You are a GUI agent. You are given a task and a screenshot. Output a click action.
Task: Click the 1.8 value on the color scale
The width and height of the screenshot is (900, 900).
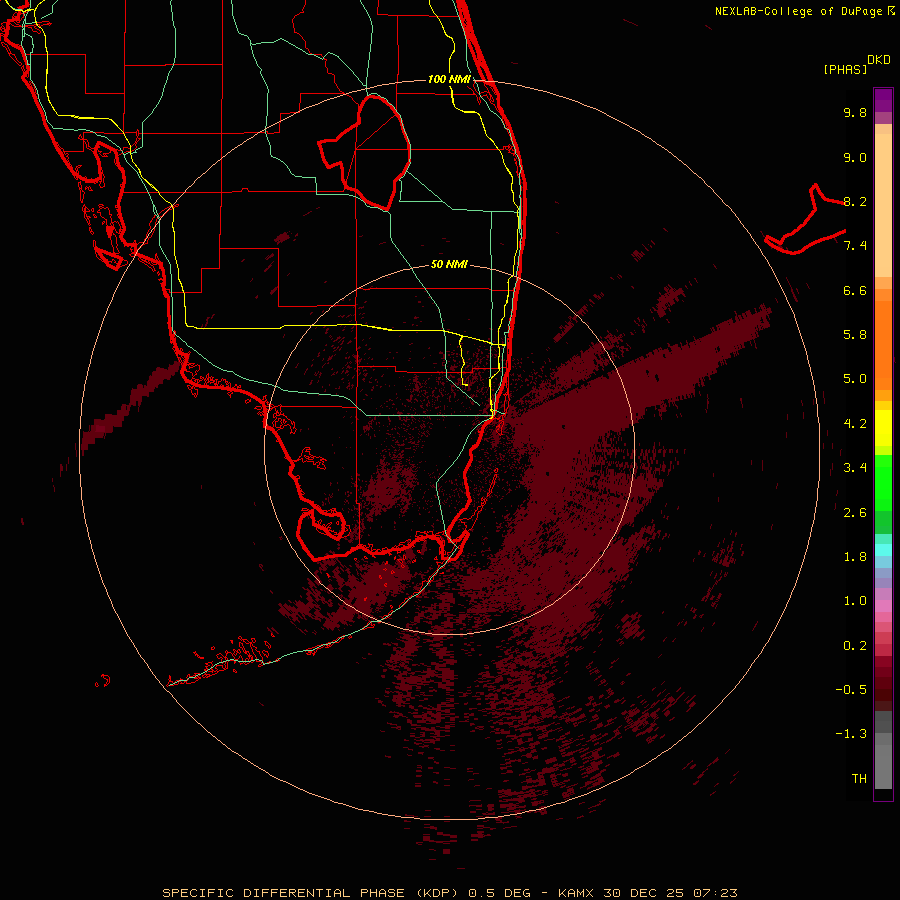tap(855, 557)
